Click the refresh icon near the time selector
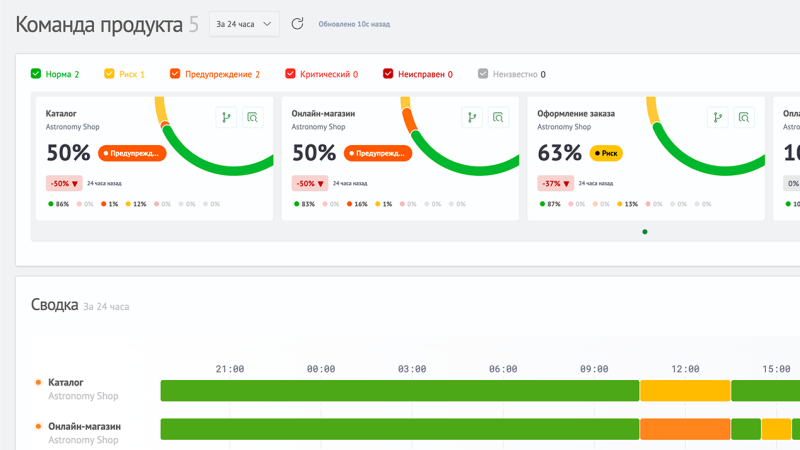 (x=297, y=24)
